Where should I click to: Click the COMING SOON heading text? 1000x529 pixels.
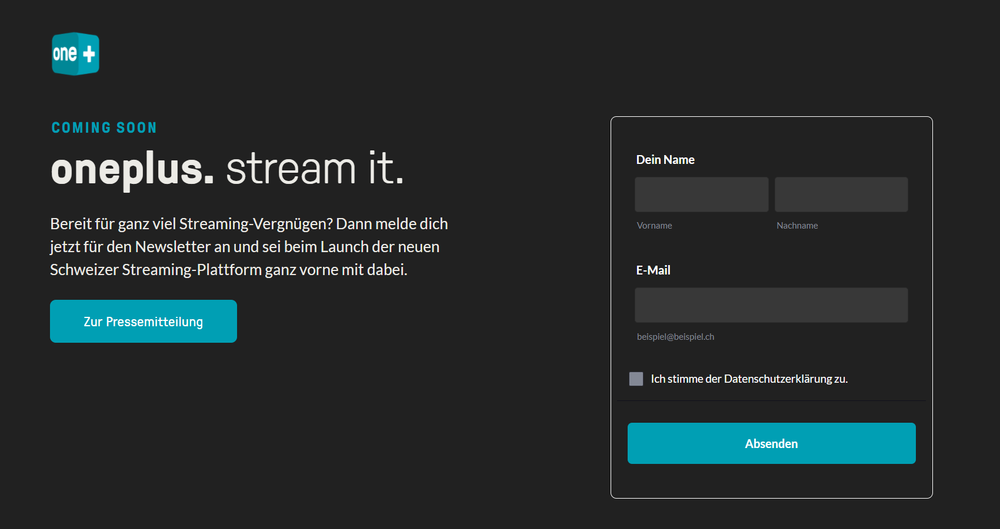104,128
